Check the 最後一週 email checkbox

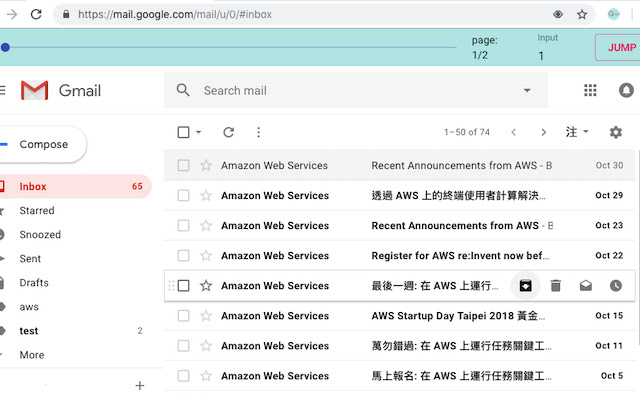click(x=183, y=285)
